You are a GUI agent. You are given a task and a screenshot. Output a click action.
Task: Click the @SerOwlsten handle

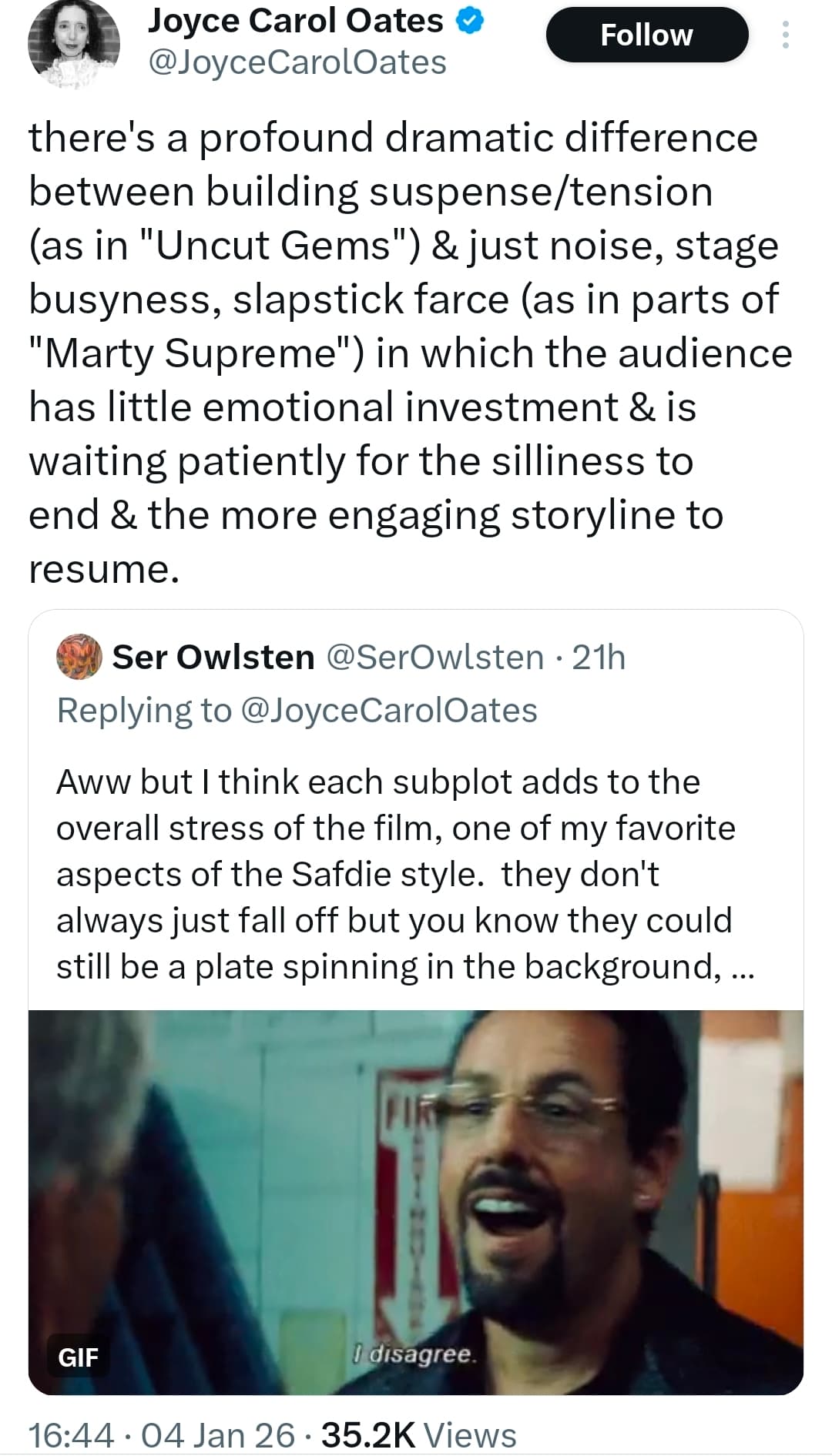click(x=435, y=657)
